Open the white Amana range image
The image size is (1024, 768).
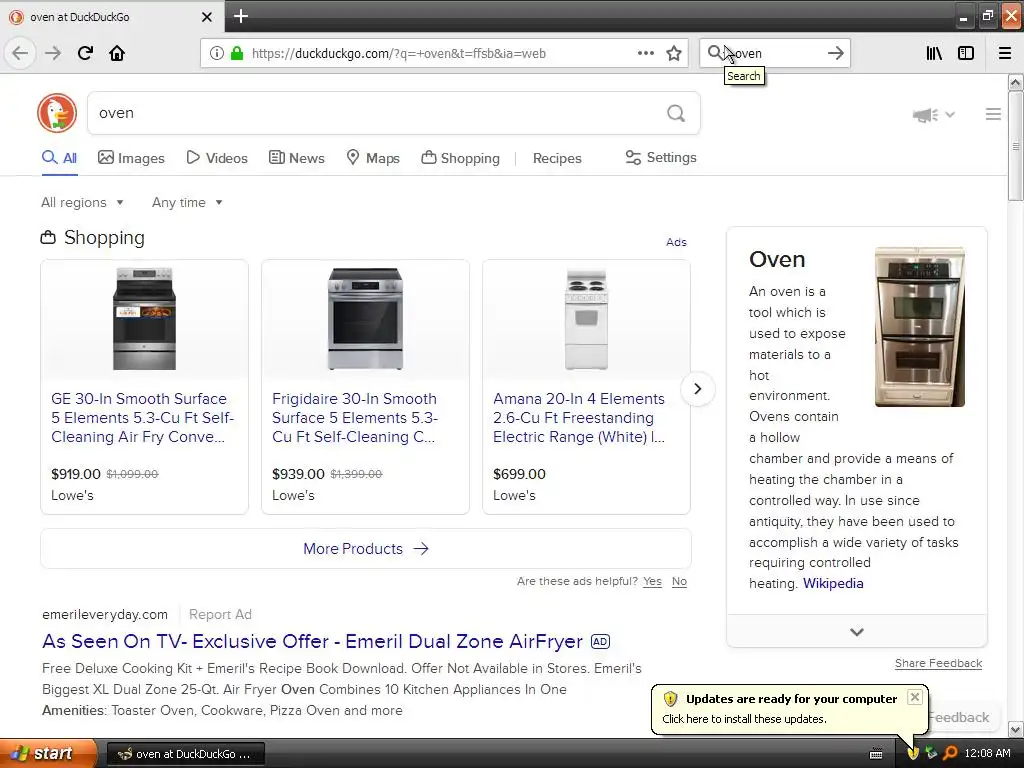tap(586, 319)
